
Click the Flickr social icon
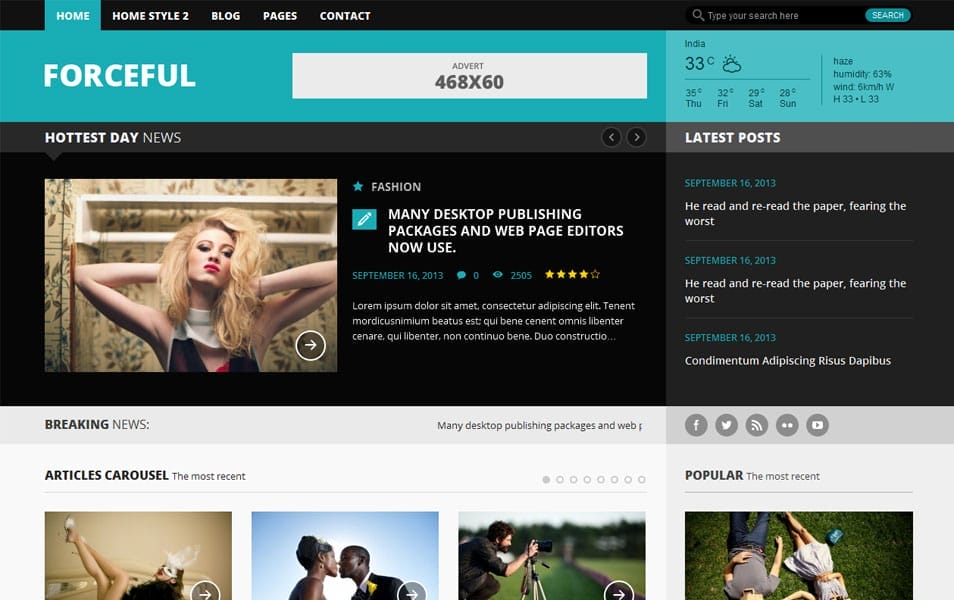(x=787, y=424)
